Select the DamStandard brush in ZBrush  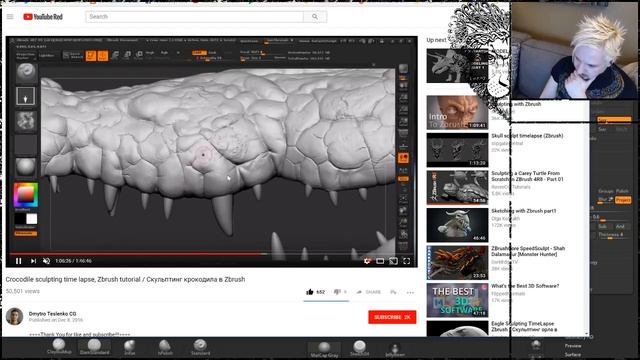[x=94, y=347]
